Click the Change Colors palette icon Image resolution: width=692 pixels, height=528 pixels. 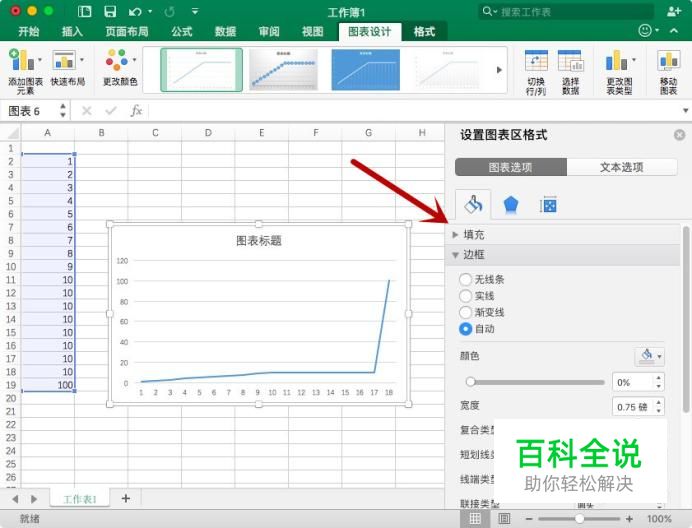click(117, 60)
